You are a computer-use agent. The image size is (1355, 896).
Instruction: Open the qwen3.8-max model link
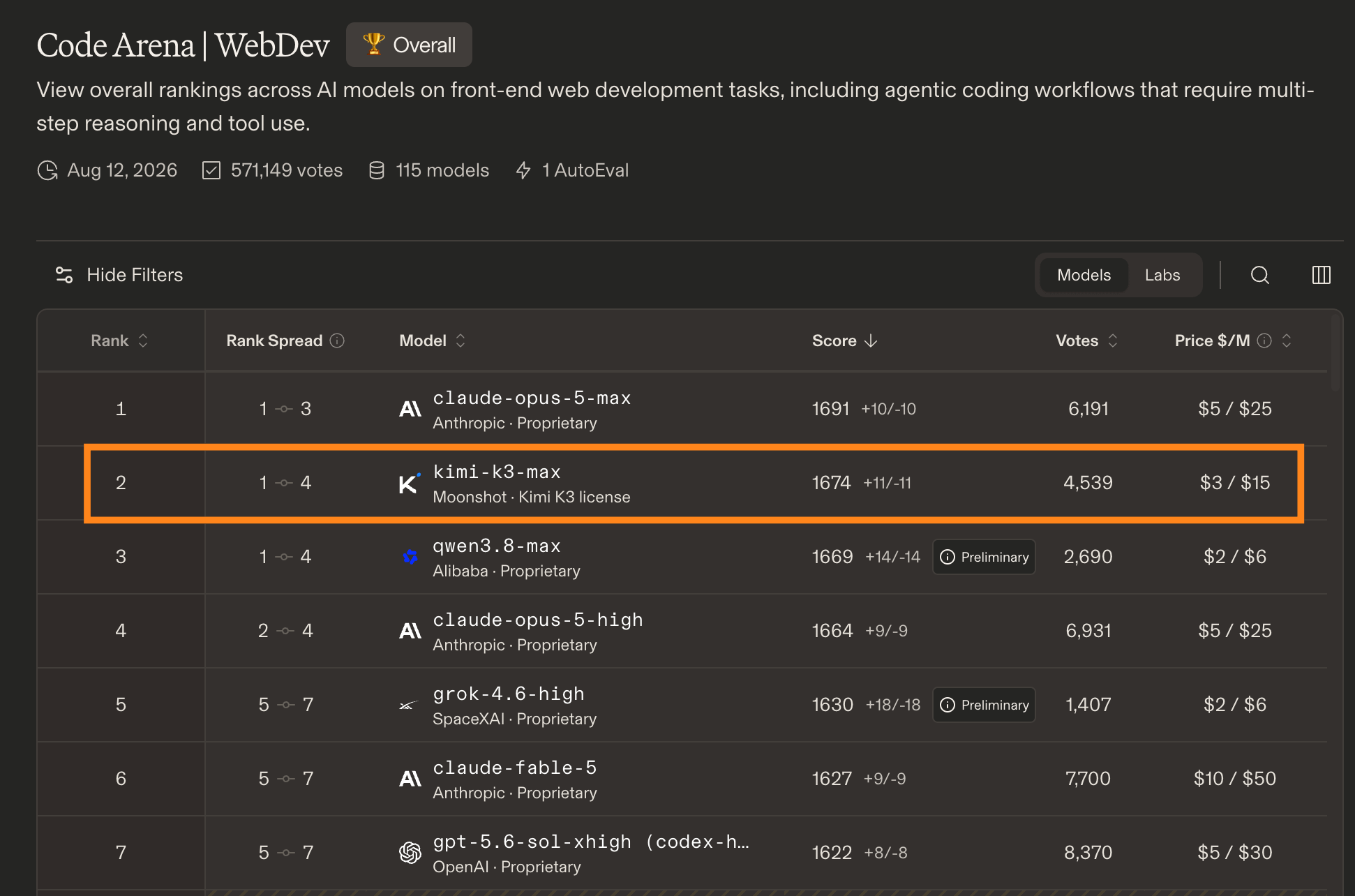(497, 546)
